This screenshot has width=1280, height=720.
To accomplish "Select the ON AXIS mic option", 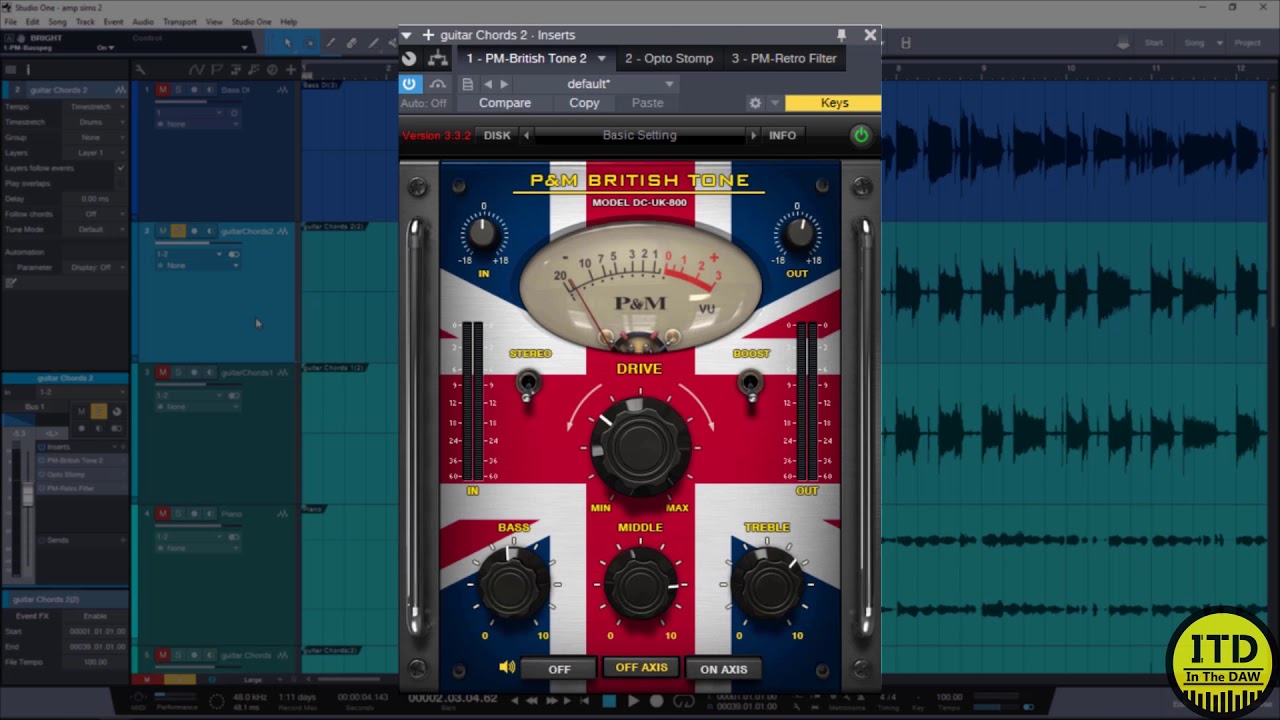I will coord(723,669).
